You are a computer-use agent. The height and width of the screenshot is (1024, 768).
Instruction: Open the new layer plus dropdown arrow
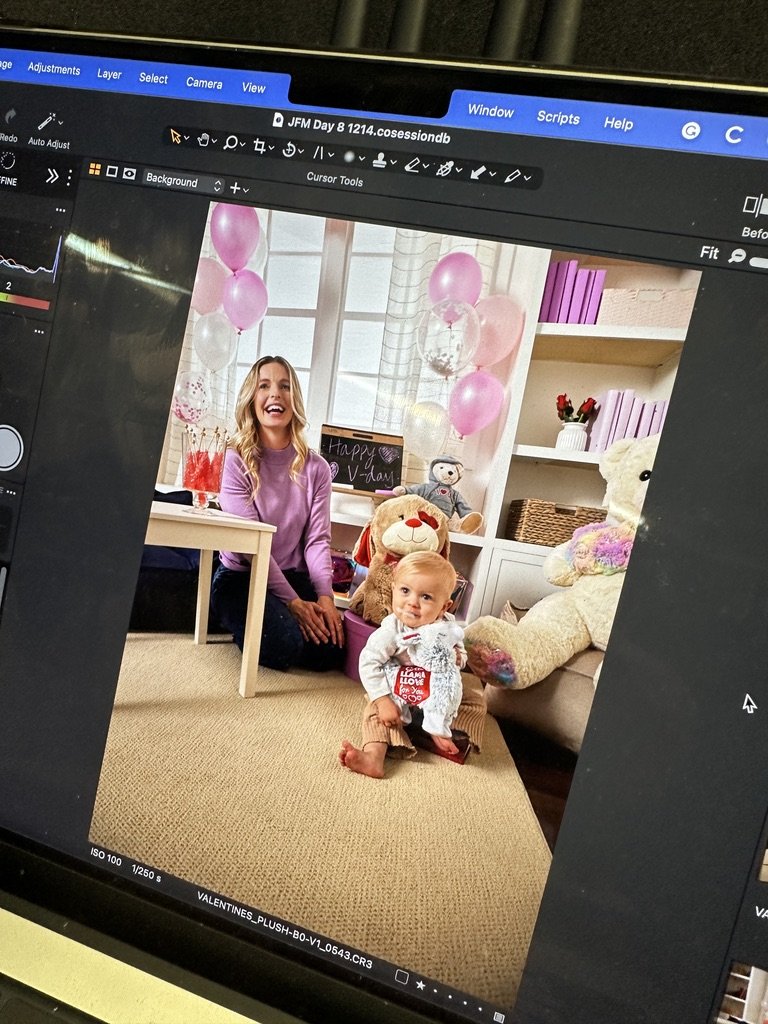pyautogui.click(x=246, y=190)
